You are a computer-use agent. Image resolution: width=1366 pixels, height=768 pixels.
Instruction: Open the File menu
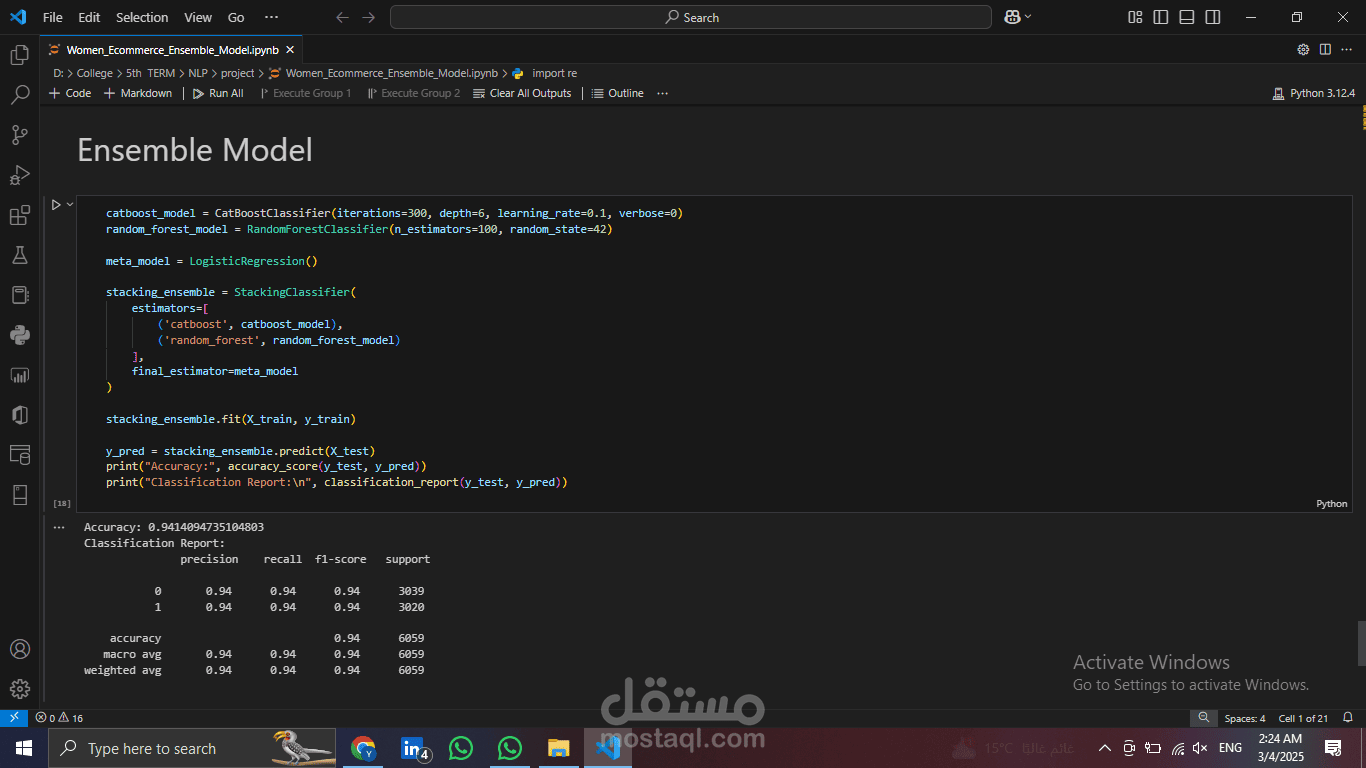coord(53,17)
